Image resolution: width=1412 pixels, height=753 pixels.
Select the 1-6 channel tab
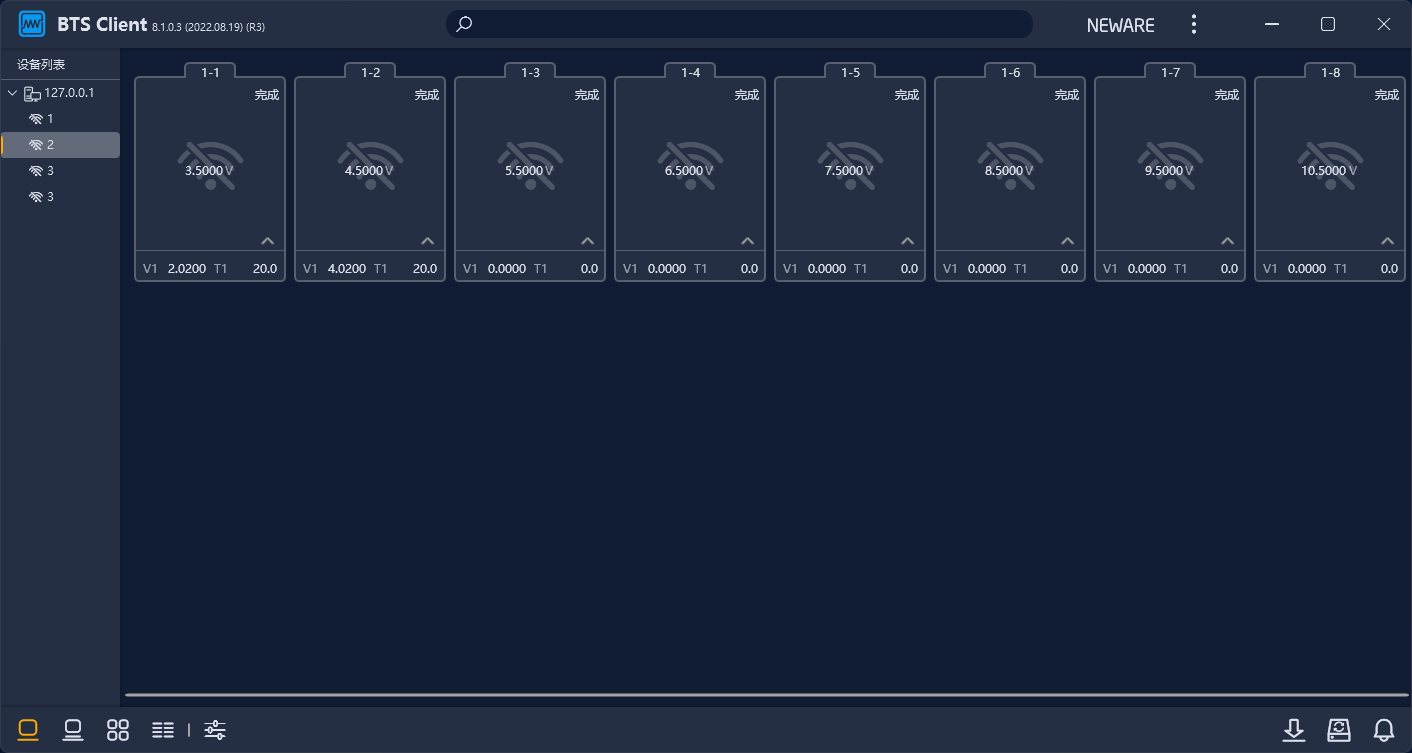pyautogui.click(x=1010, y=72)
